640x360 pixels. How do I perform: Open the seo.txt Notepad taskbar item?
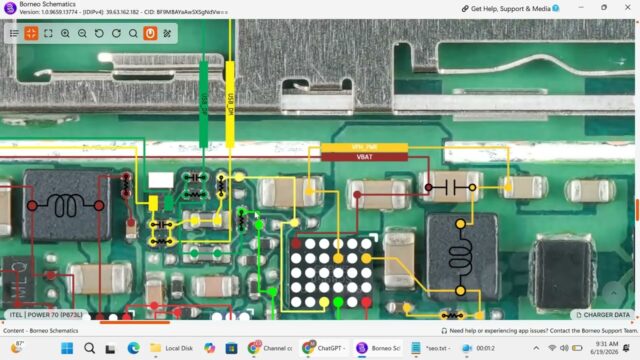(431, 348)
